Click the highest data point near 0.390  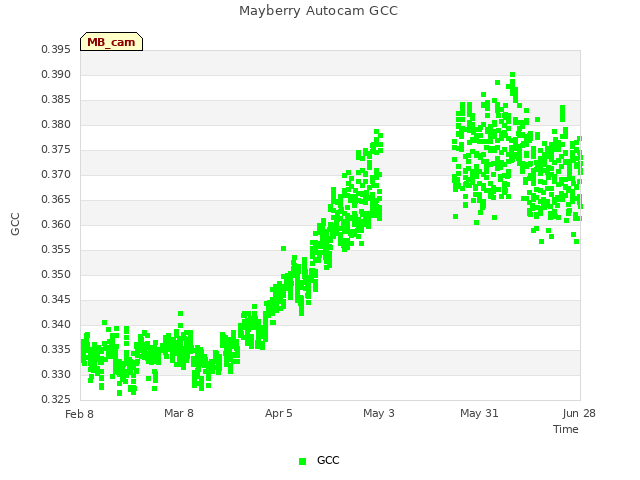[x=513, y=75]
